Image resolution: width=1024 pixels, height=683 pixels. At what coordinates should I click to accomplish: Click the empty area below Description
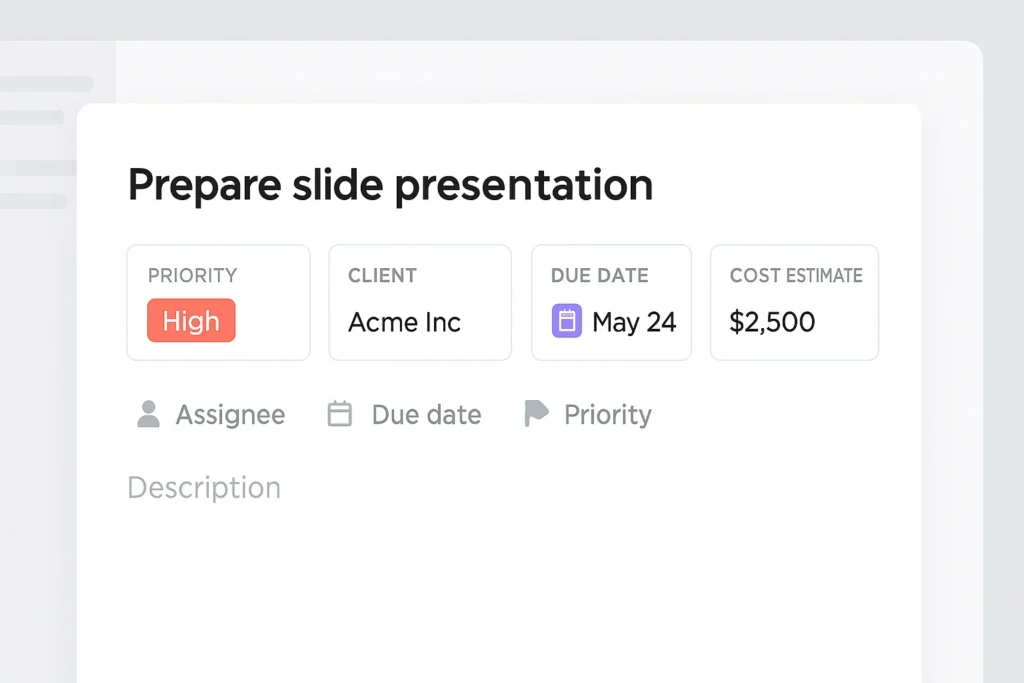point(498,590)
